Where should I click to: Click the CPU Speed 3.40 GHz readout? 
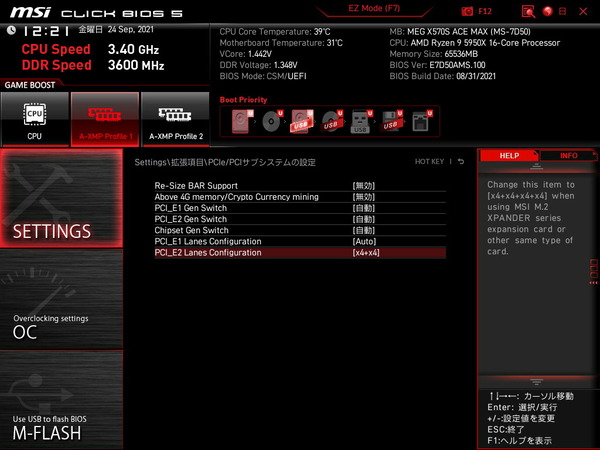pos(90,49)
